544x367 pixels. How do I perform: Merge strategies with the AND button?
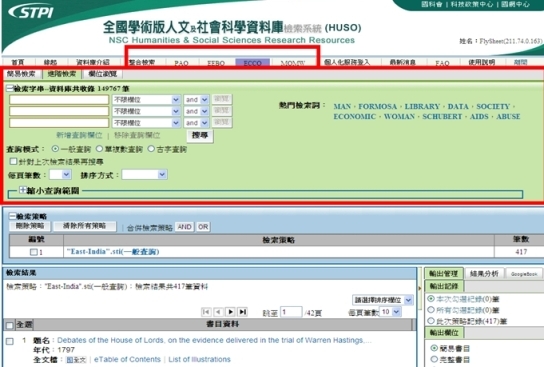(184, 227)
